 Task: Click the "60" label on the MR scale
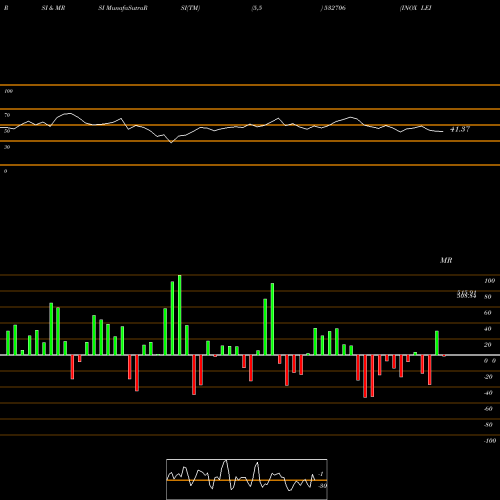tap(488, 313)
